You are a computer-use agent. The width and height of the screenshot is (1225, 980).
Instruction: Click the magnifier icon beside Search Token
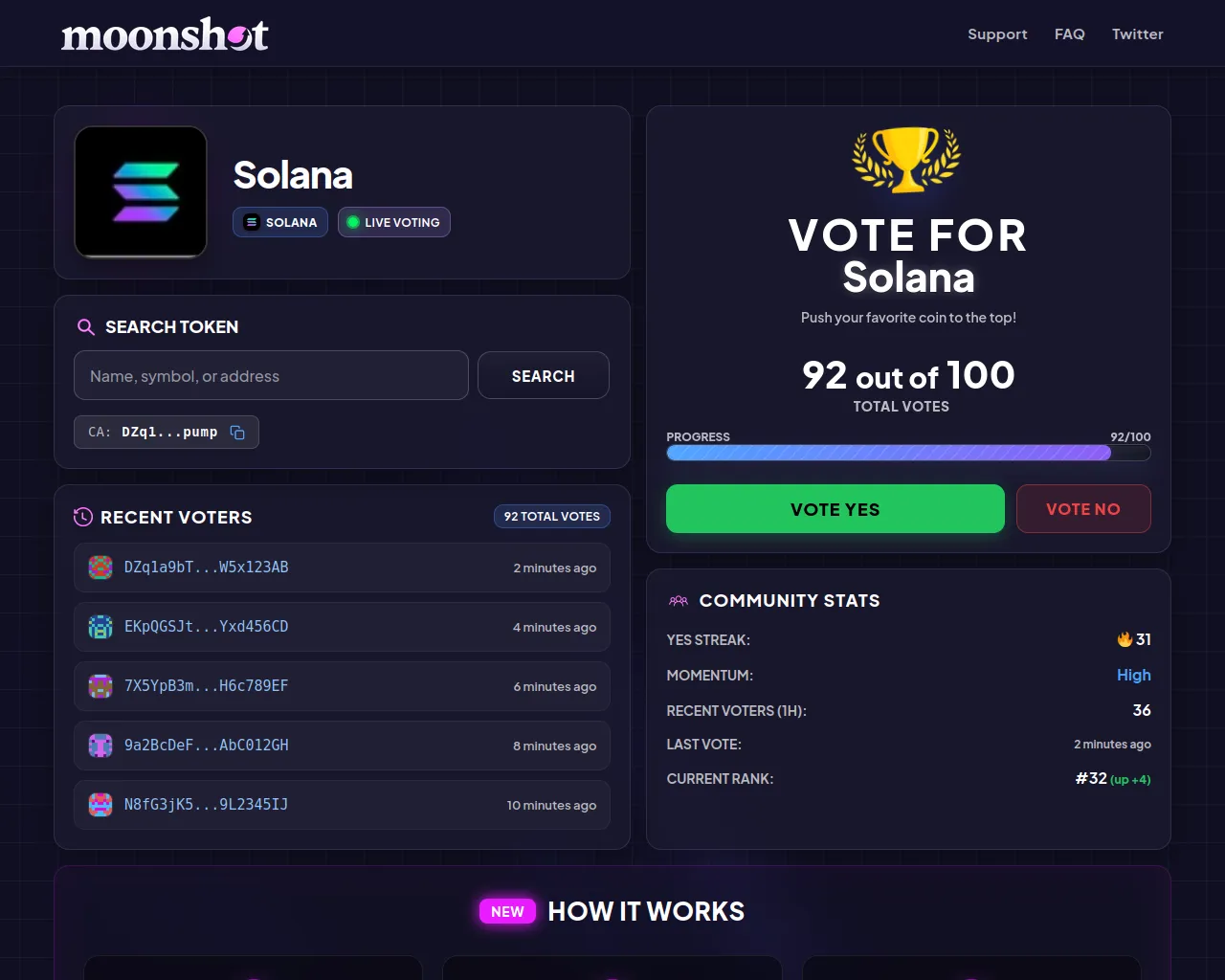(86, 327)
